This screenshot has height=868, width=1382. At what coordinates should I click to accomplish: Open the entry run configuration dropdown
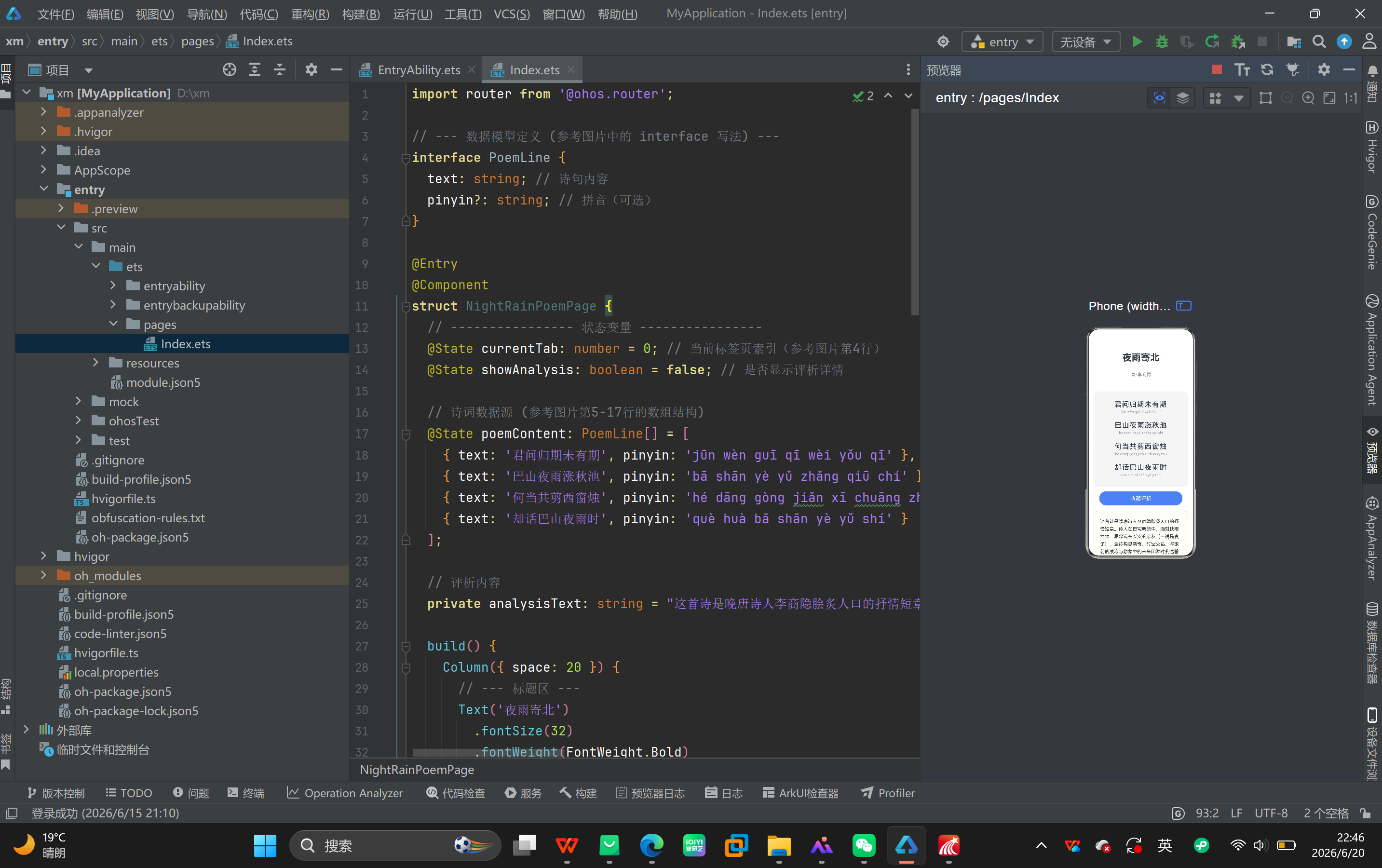1002,41
